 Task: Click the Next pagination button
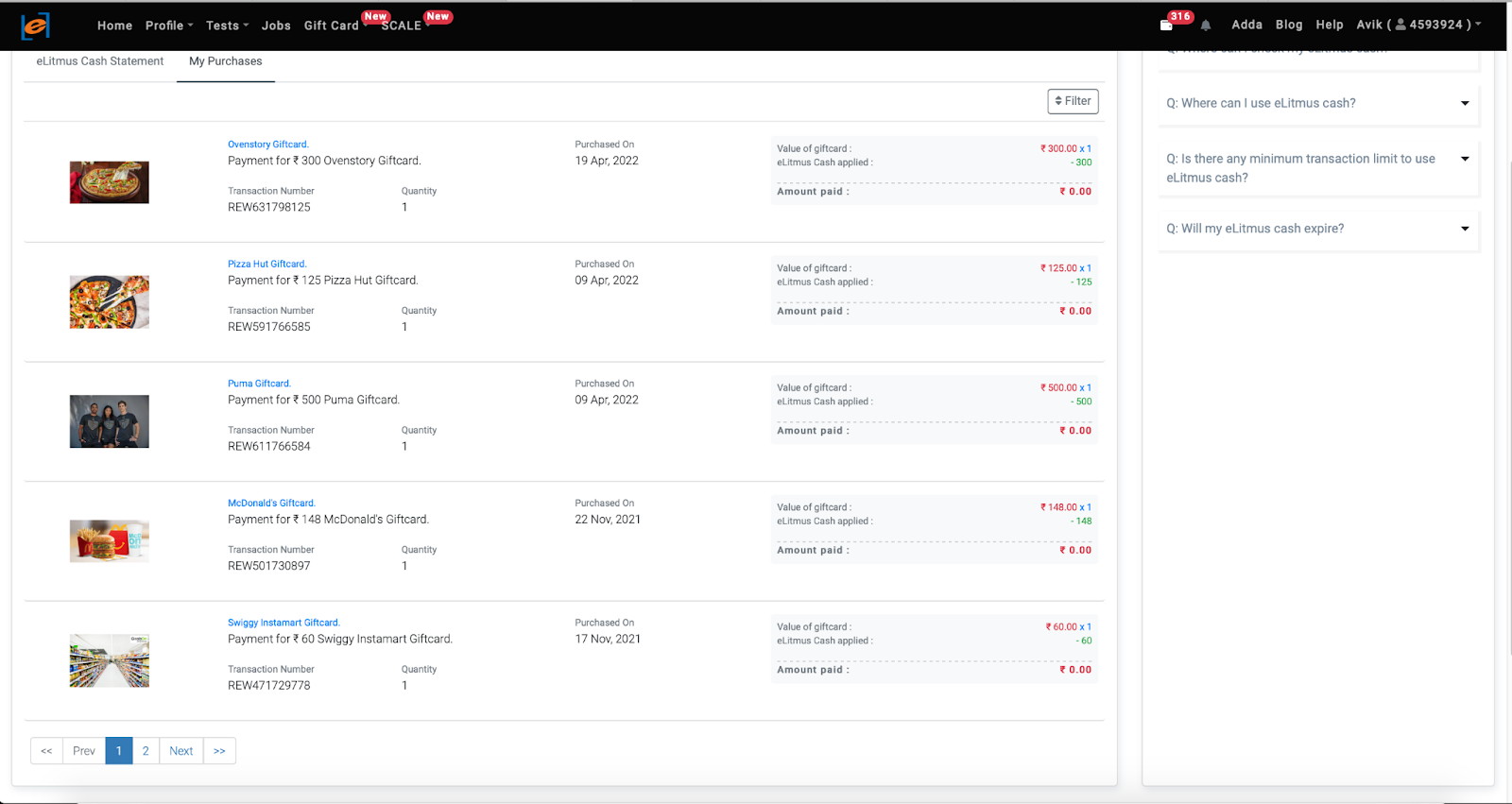(181, 751)
